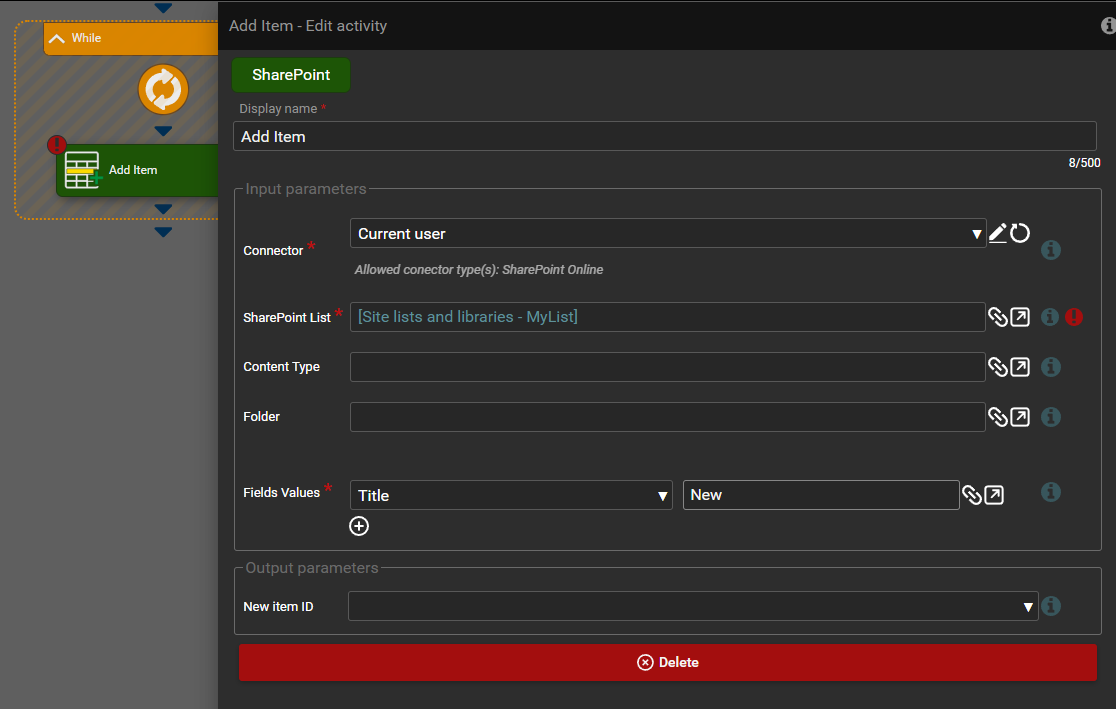The image size is (1116, 709).
Task: Click link icon beside SharePoint List field
Action: point(997,317)
